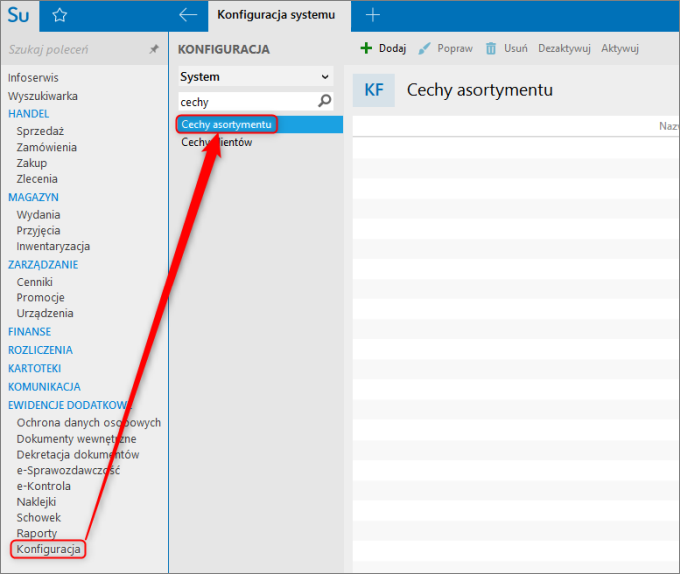The width and height of the screenshot is (680, 574).
Task: Collapse the ZARZĄDZANIE section
Action: 43,265
